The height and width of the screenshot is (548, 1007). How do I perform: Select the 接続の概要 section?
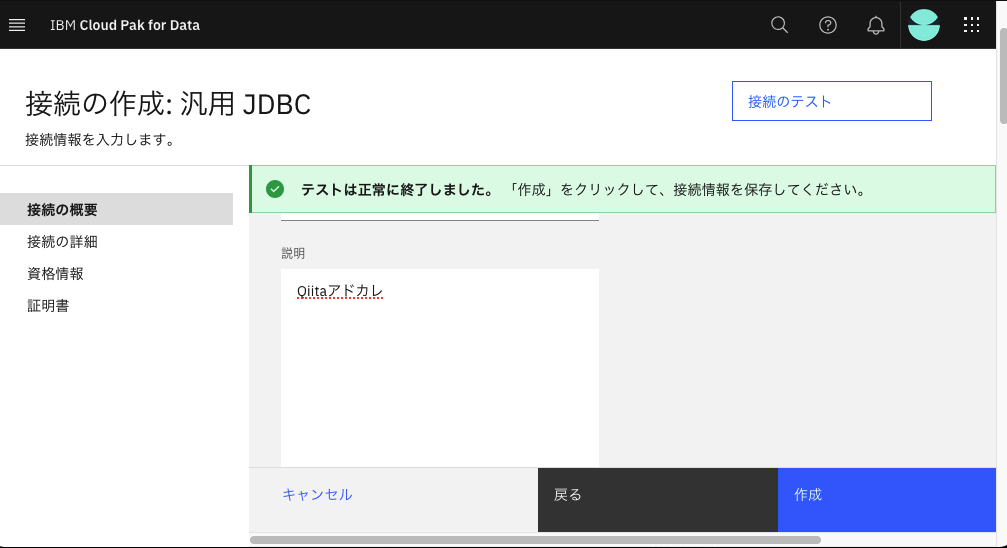pyautogui.click(x=116, y=209)
